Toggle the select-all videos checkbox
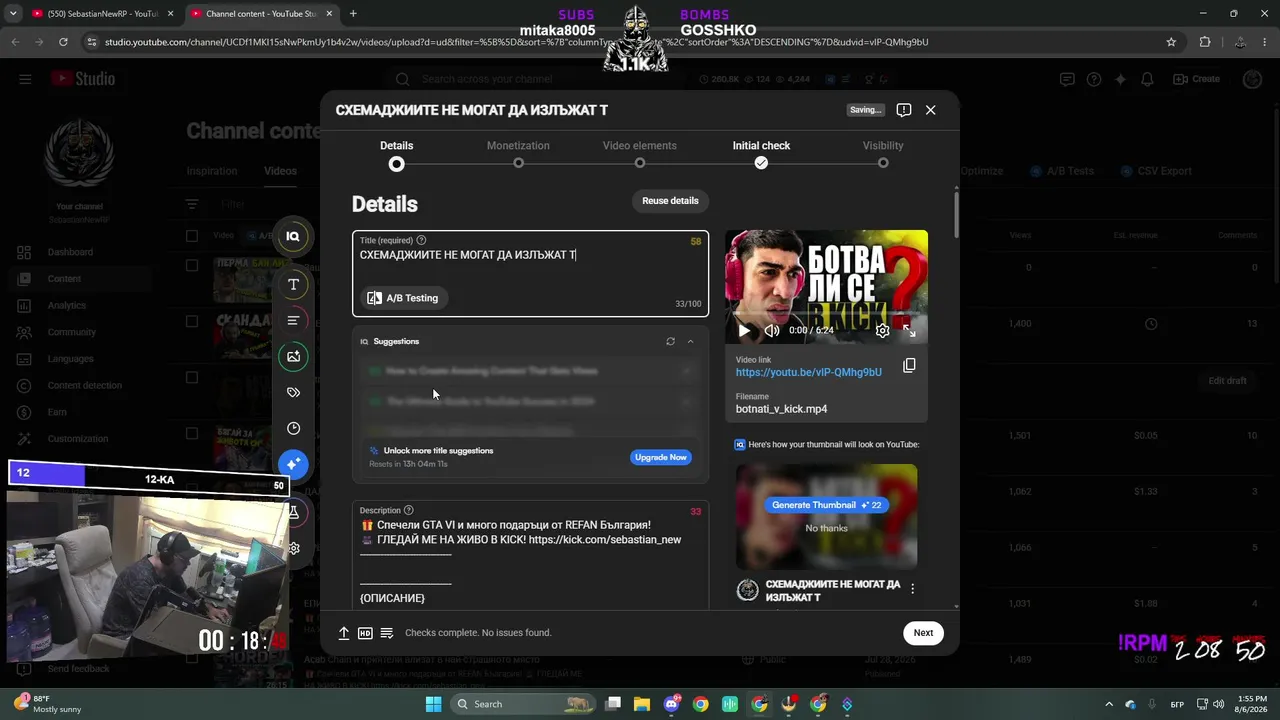1280x720 pixels. click(x=192, y=236)
